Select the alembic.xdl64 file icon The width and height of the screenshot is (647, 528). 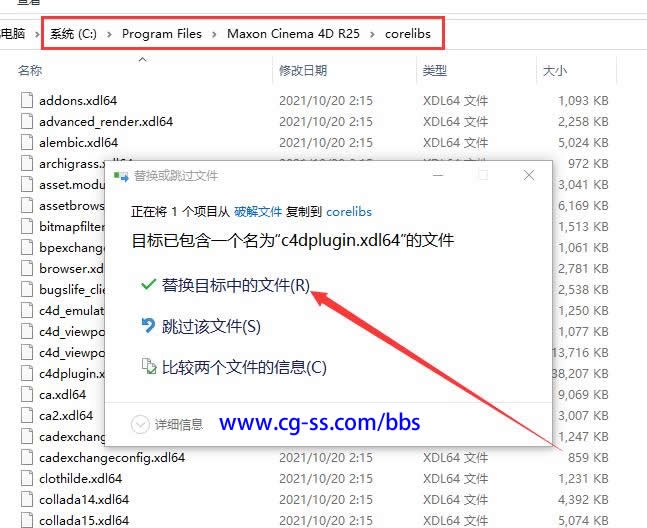pyautogui.click(x=27, y=142)
